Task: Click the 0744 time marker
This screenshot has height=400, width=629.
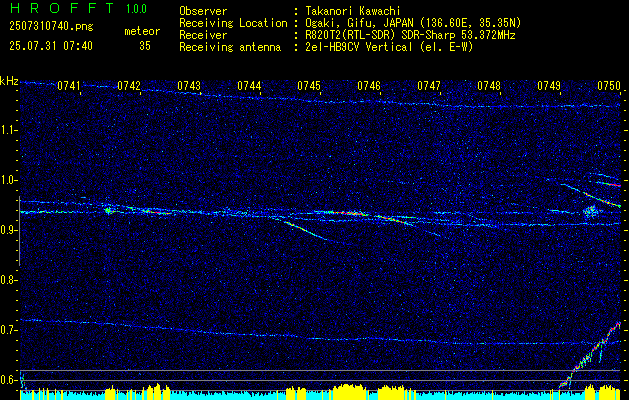Action: (249, 86)
